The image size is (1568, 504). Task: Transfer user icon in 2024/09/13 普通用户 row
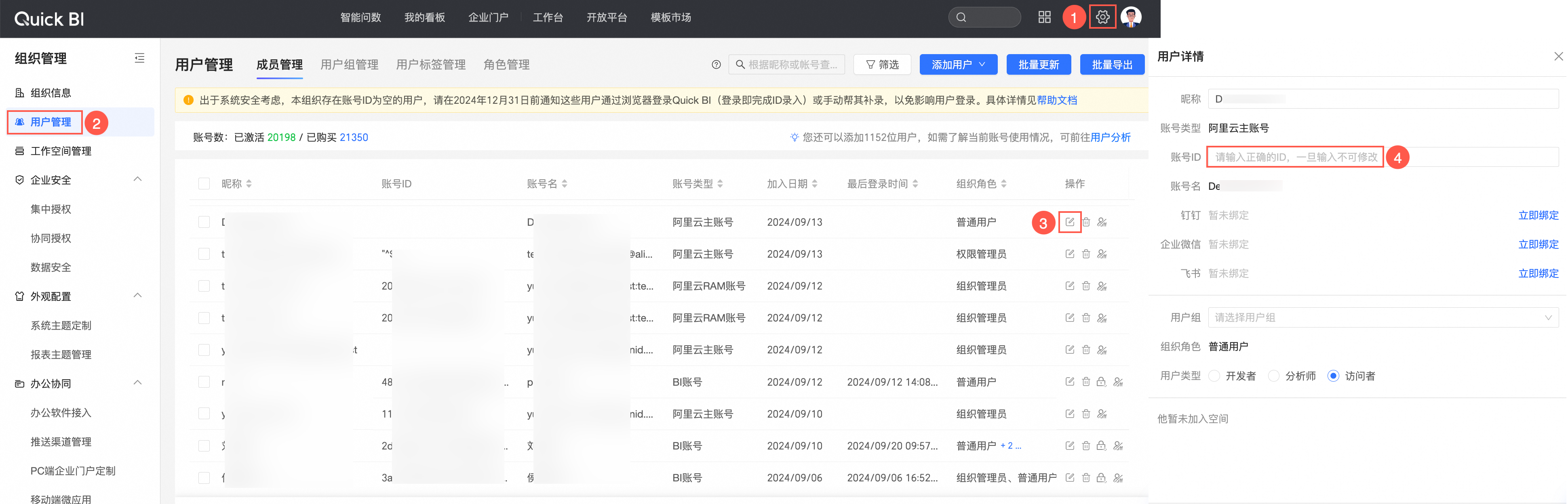[1102, 222]
